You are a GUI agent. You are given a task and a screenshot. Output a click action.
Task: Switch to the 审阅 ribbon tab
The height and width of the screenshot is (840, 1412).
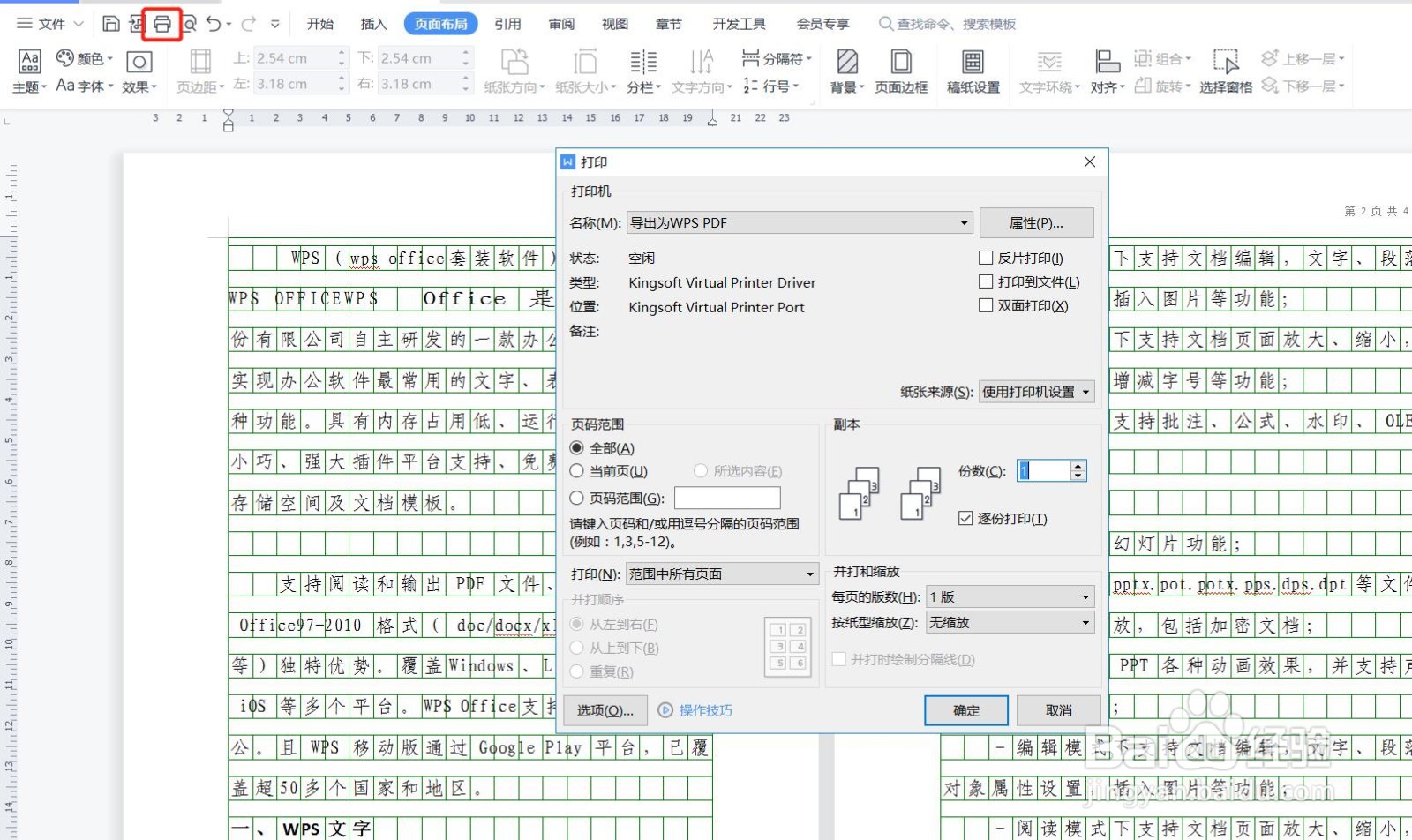(x=561, y=24)
